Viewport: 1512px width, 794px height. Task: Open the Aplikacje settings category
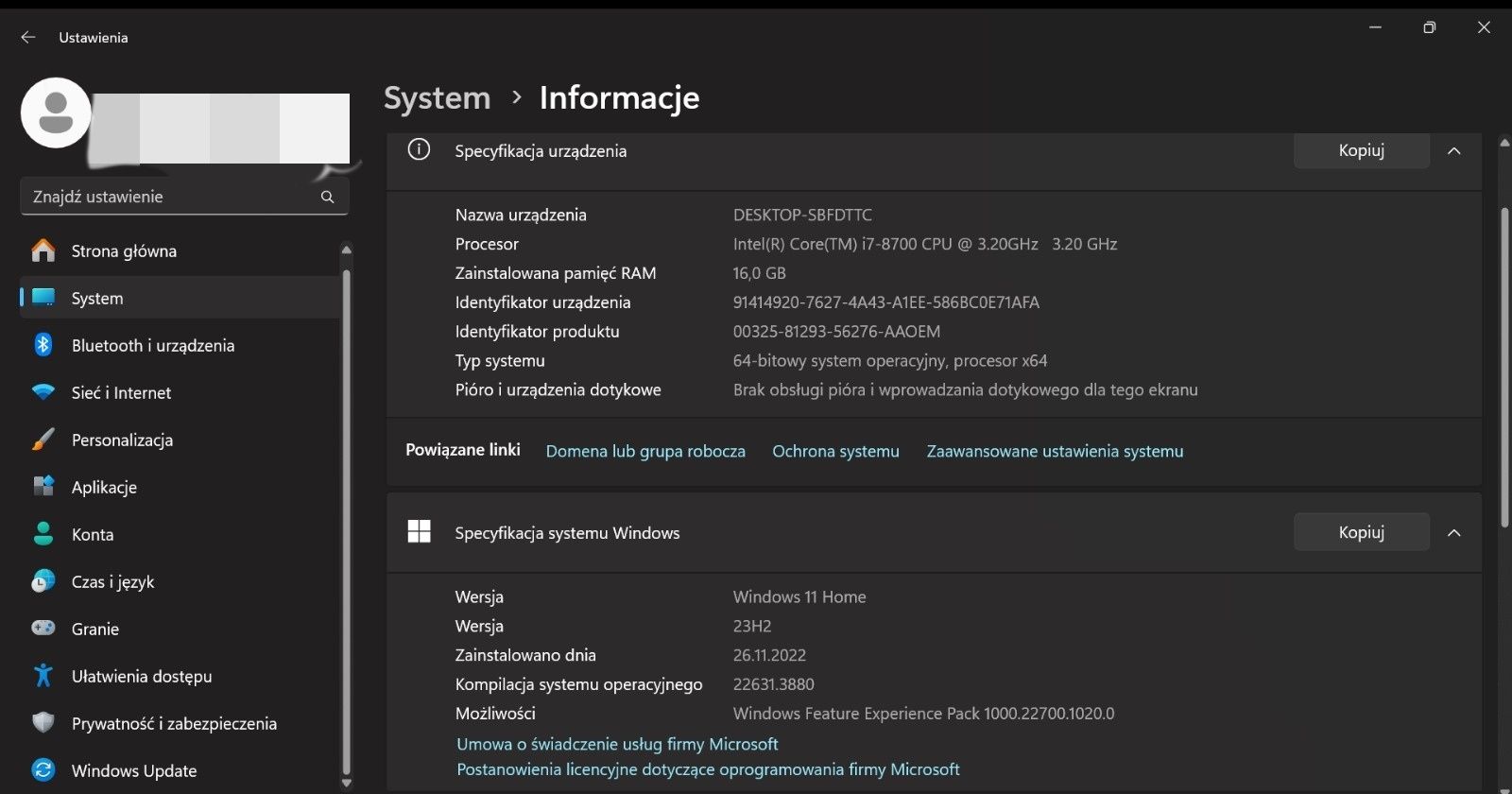(180, 487)
